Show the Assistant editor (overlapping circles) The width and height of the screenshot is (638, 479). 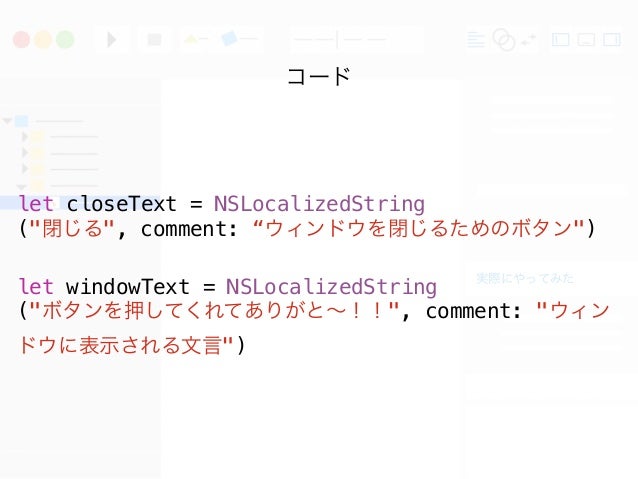pos(503,39)
